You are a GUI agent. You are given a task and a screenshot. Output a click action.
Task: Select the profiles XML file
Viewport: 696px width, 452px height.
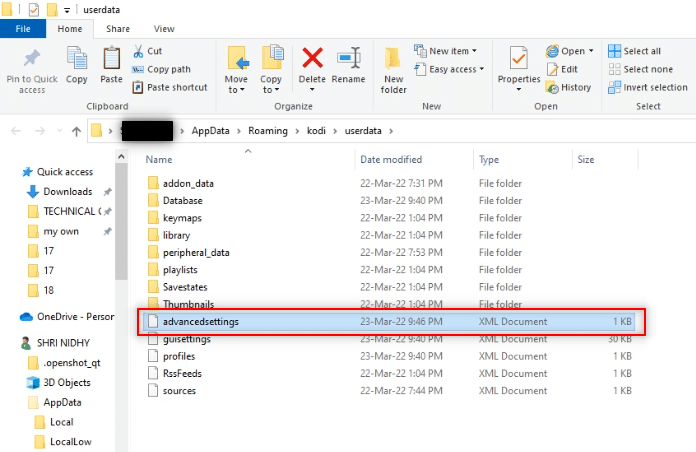(179, 356)
